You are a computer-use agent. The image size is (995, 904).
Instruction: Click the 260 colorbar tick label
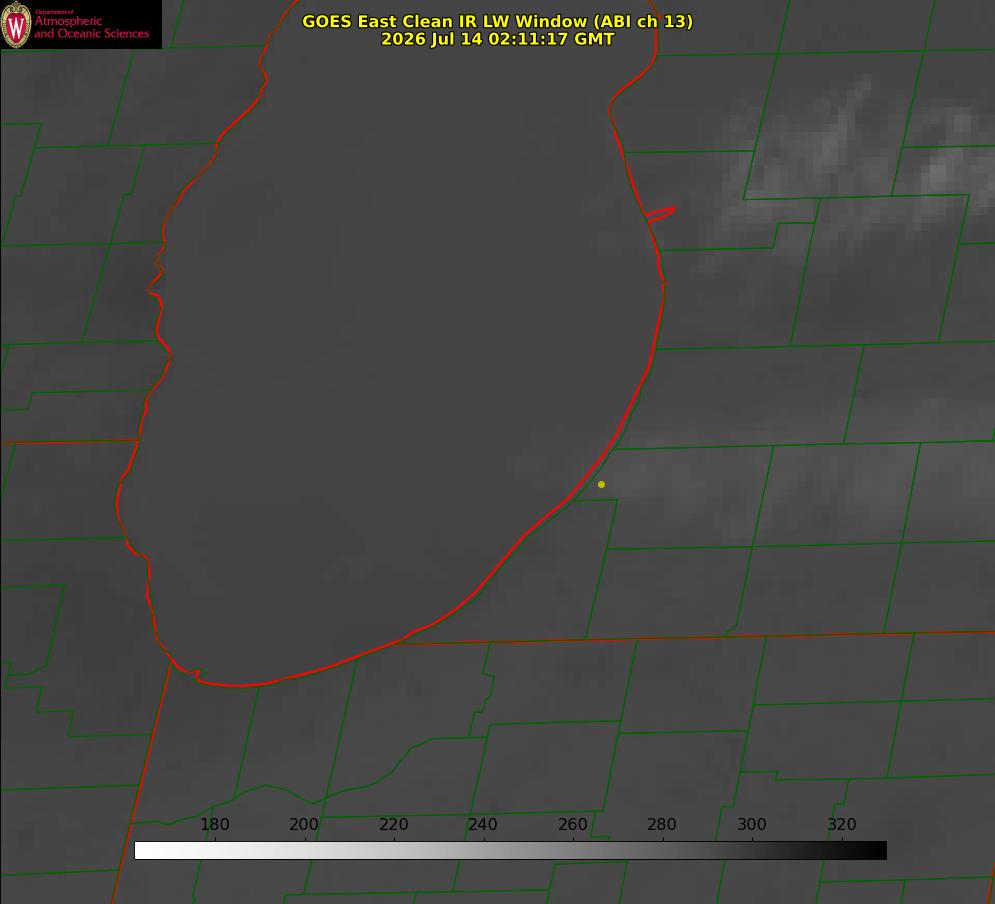pos(572,824)
